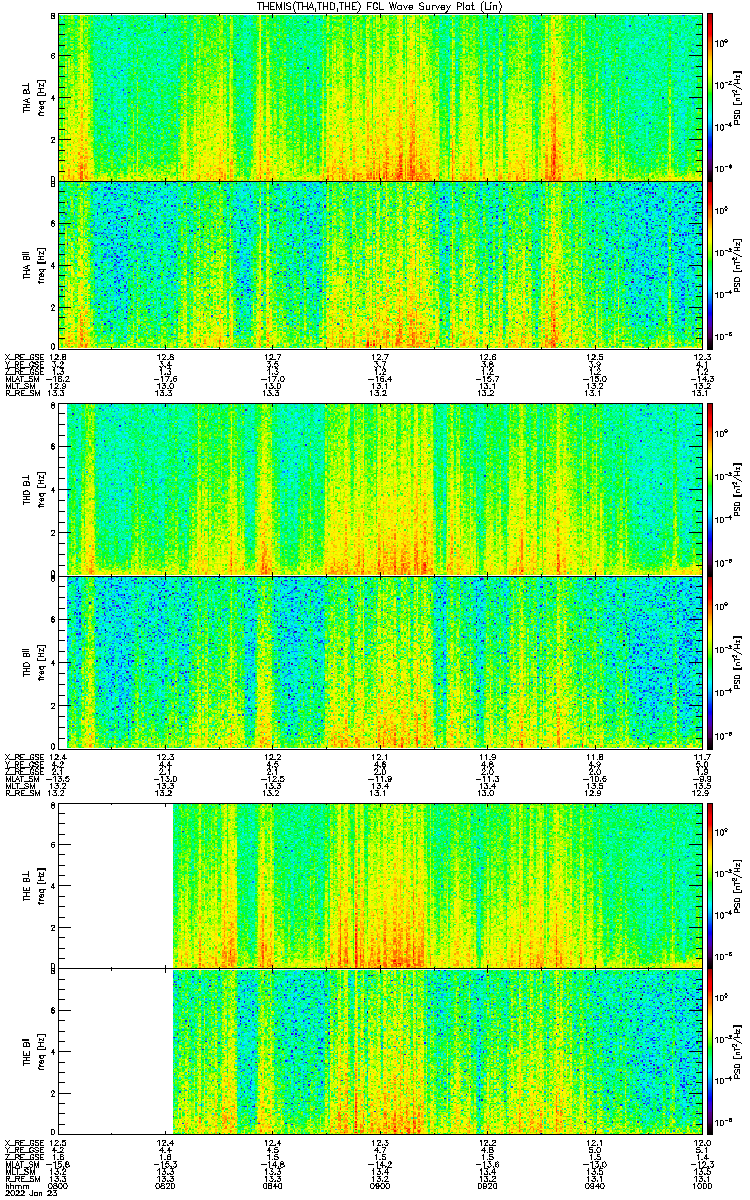Click the 0940 time tick label

[x=595, y=1185]
